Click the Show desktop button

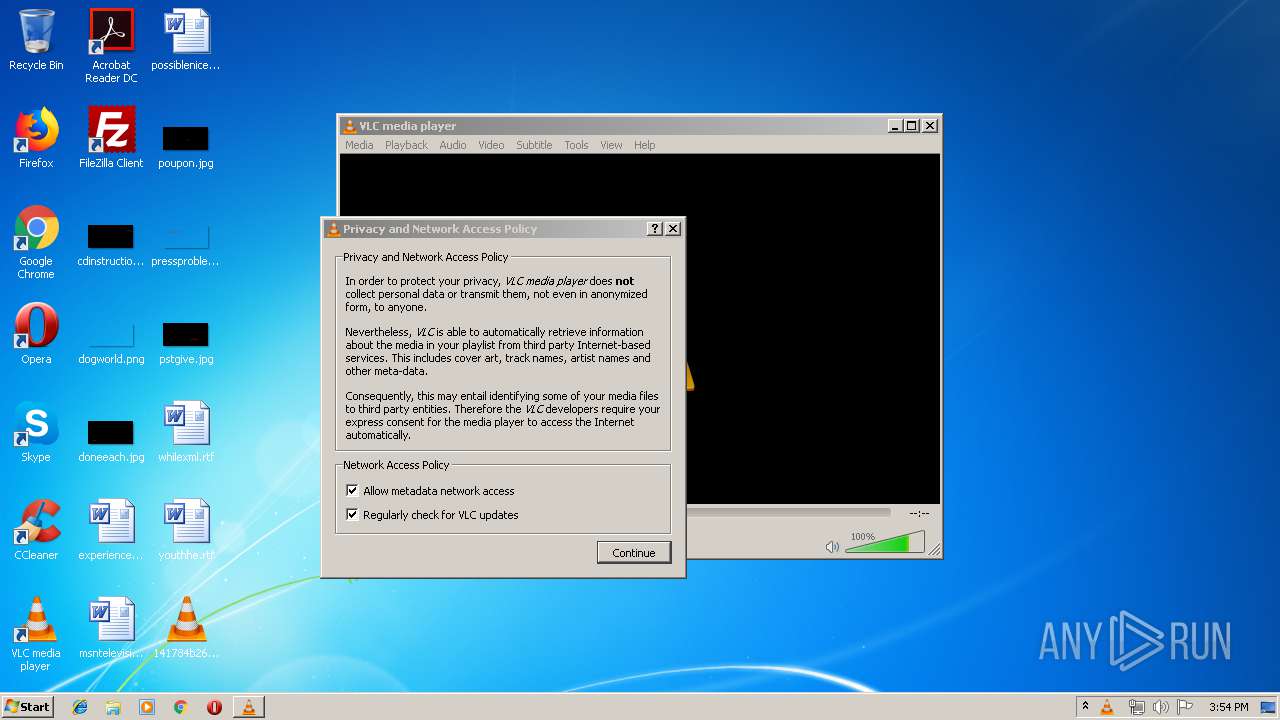point(1269,707)
